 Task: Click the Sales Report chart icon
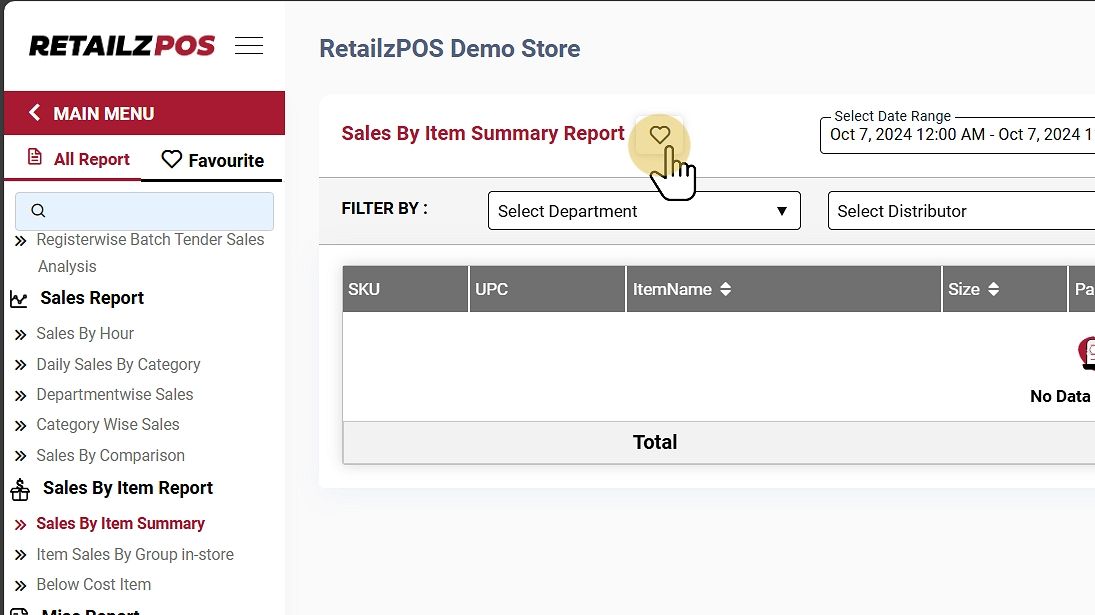[19, 298]
